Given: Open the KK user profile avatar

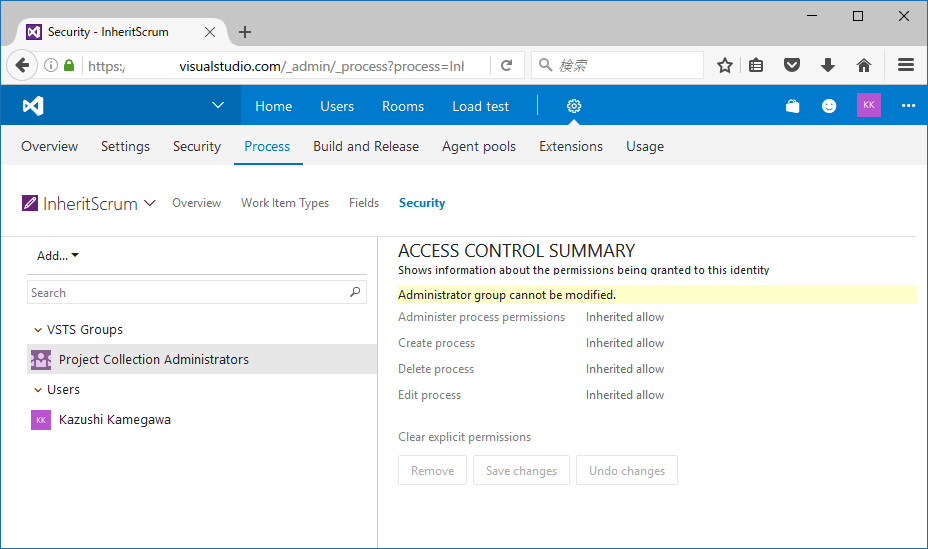Looking at the screenshot, I should pyautogui.click(x=868, y=105).
